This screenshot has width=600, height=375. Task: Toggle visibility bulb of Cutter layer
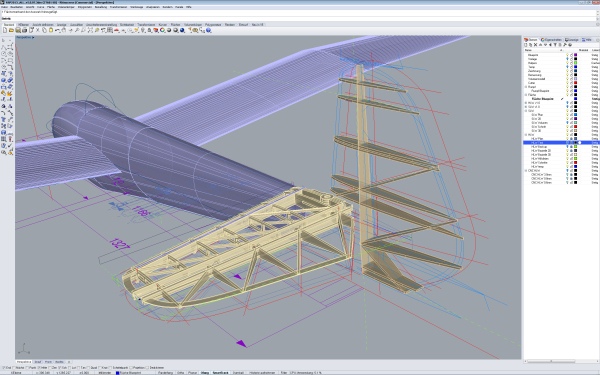coord(567,83)
